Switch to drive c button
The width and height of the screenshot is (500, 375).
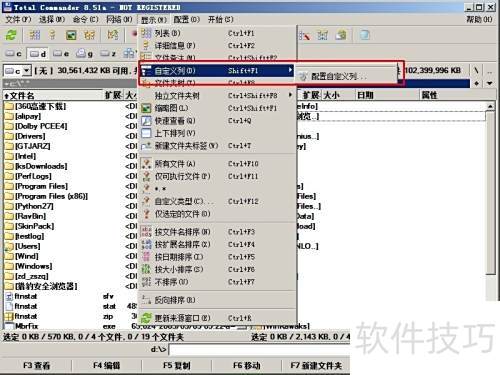click(x=14, y=53)
